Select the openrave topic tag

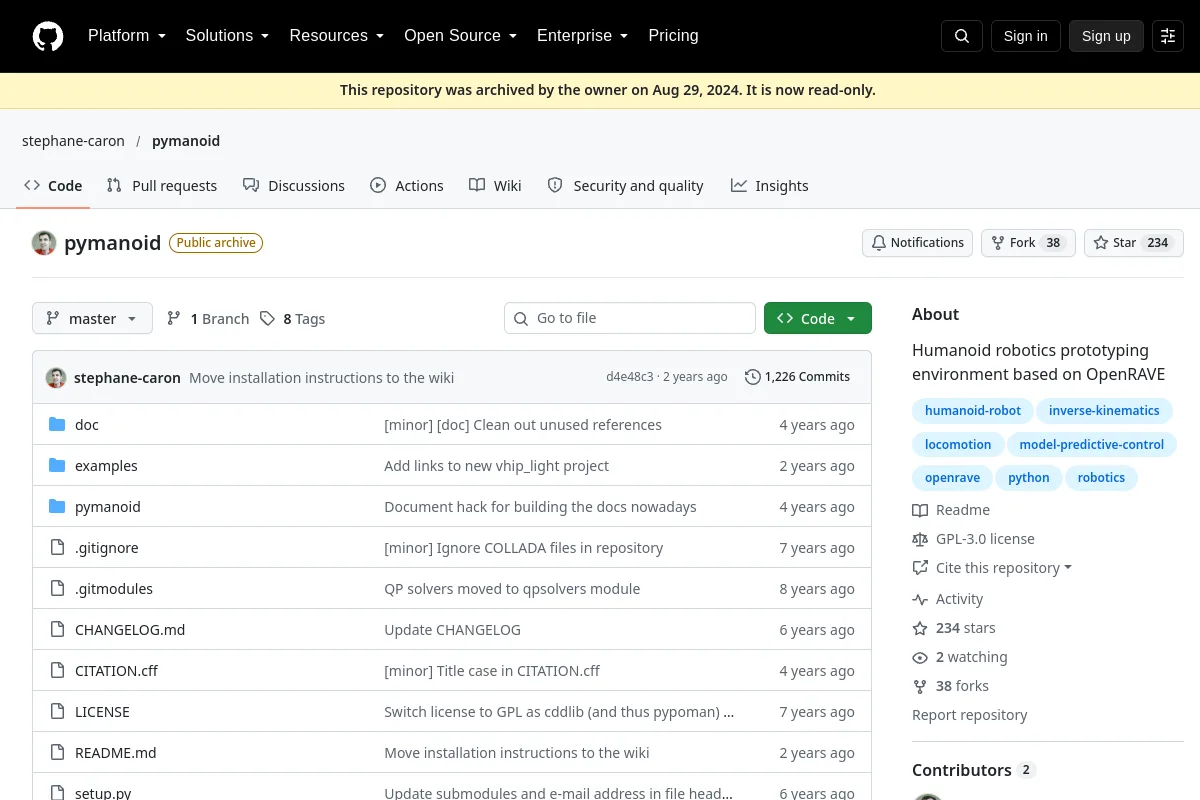coord(952,478)
